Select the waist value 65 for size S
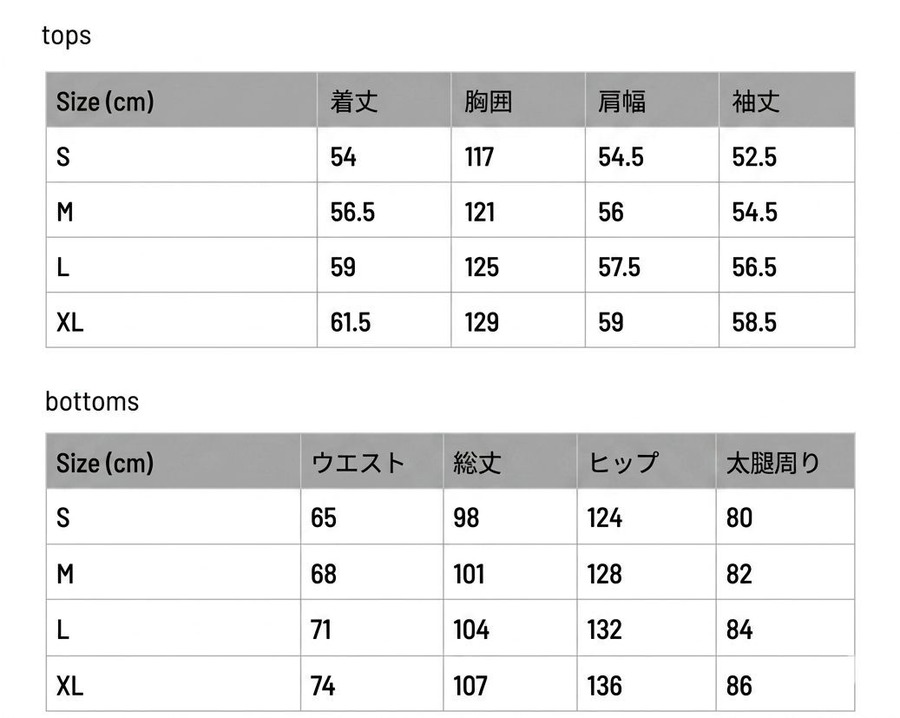 click(323, 518)
